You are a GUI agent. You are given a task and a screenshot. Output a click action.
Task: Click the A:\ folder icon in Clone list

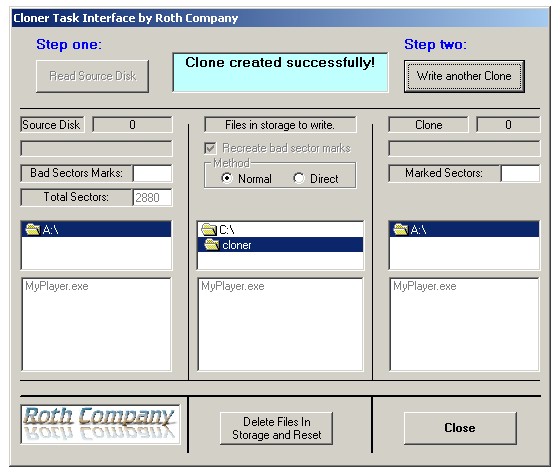point(400,229)
